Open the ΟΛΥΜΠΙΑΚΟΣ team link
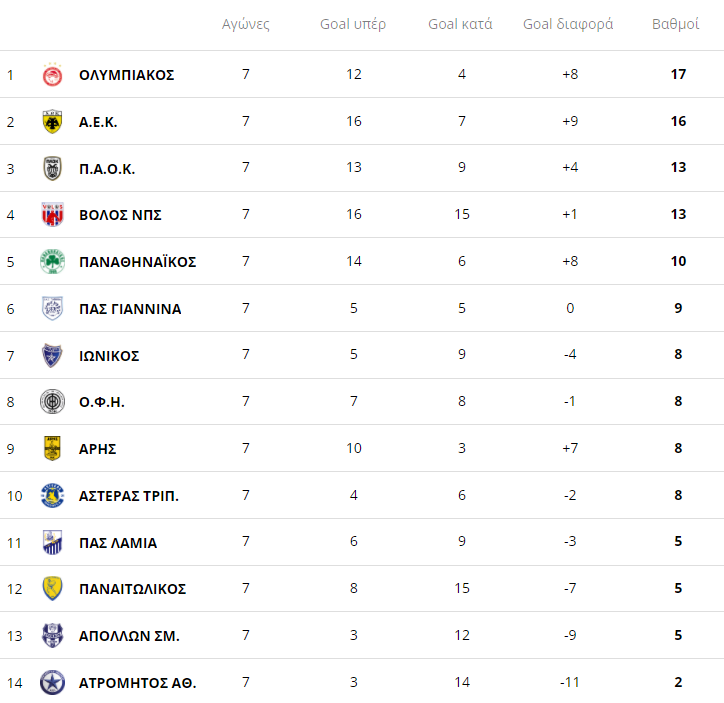The width and height of the screenshot is (724, 703). click(x=126, y=75)
